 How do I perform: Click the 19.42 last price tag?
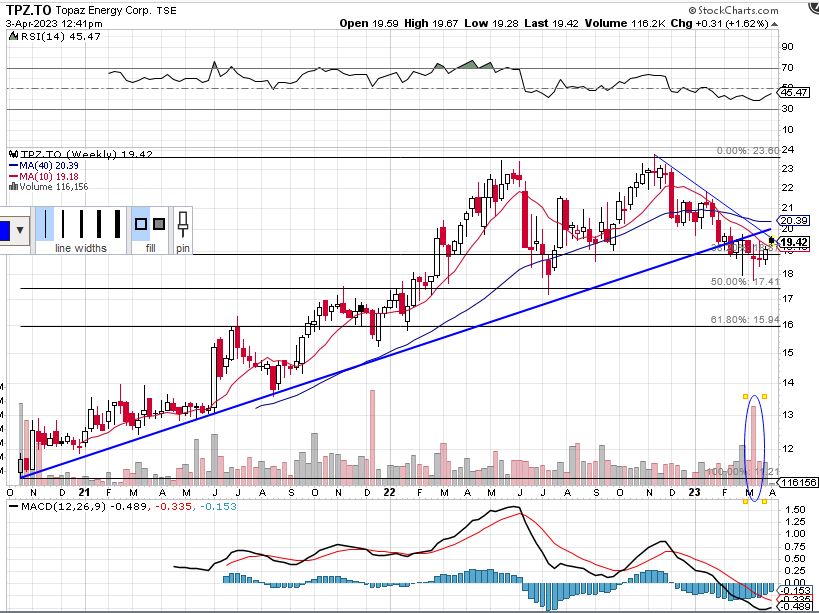796,242
